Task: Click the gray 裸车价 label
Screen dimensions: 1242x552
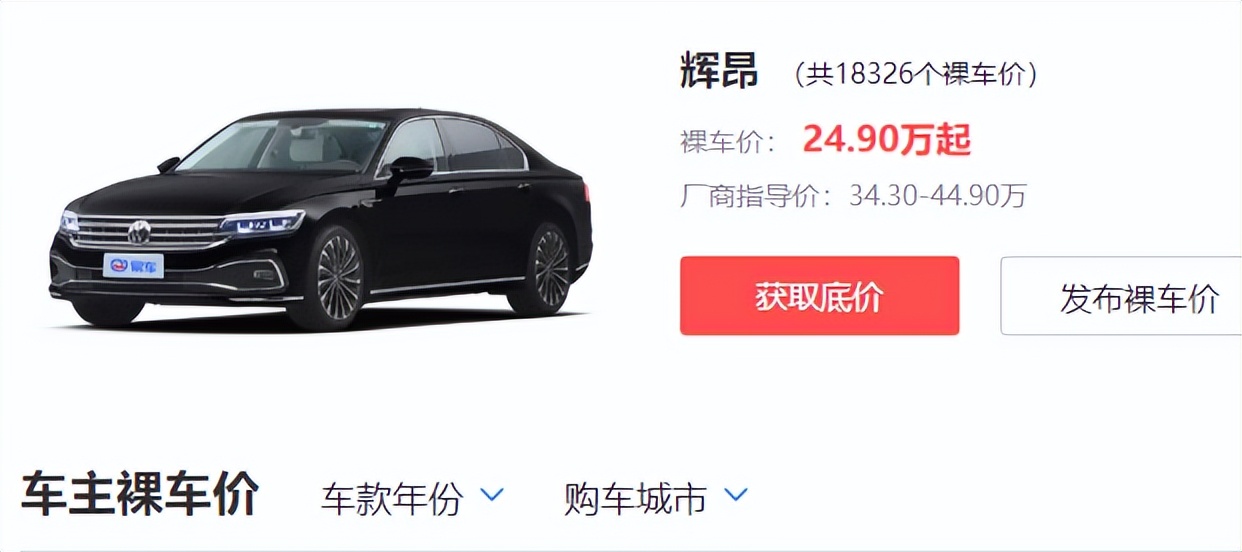Action: 727,143
